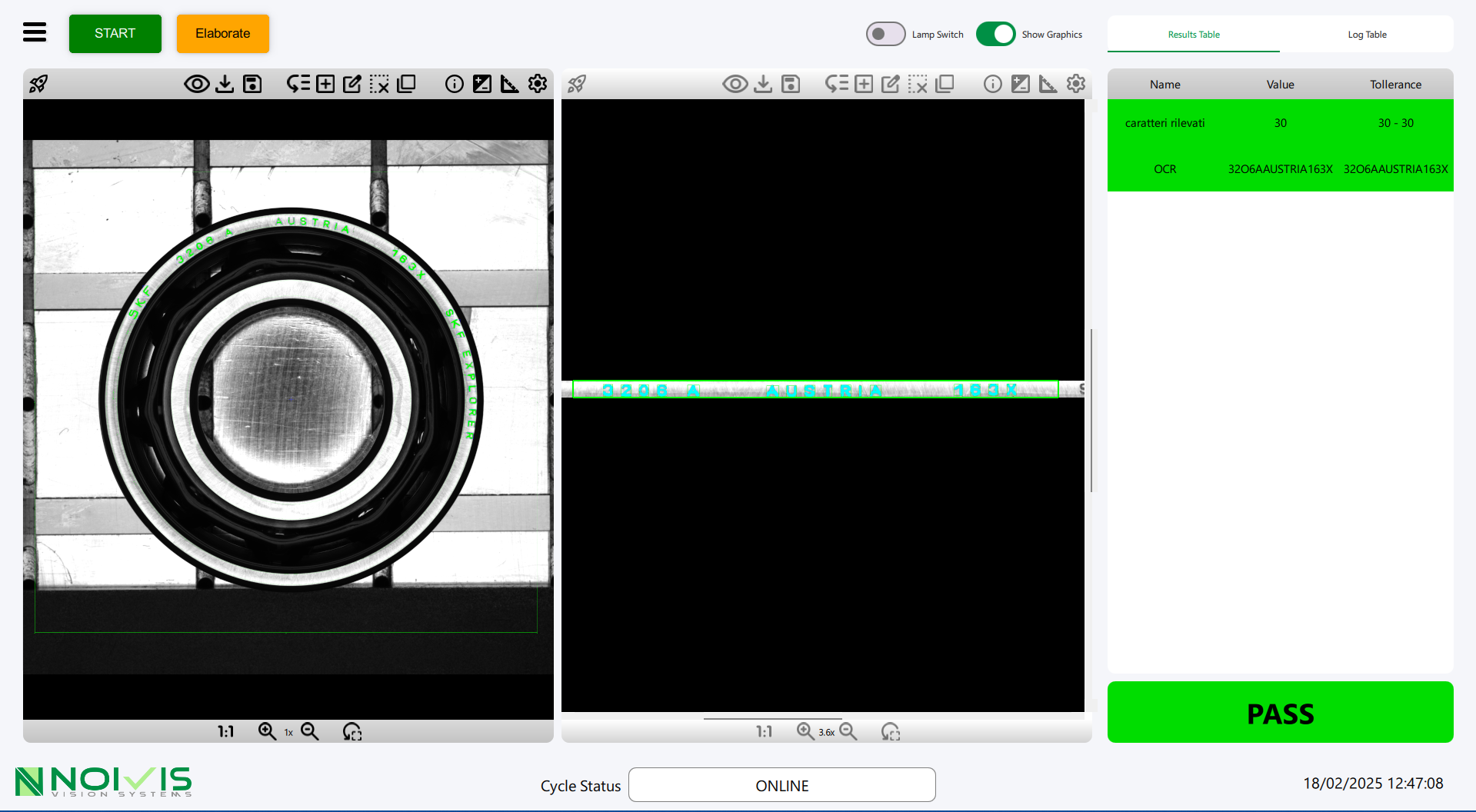The image size is (1476, 812).
Task: Click the left image's 1:1 scale icon
Action: 225,731
